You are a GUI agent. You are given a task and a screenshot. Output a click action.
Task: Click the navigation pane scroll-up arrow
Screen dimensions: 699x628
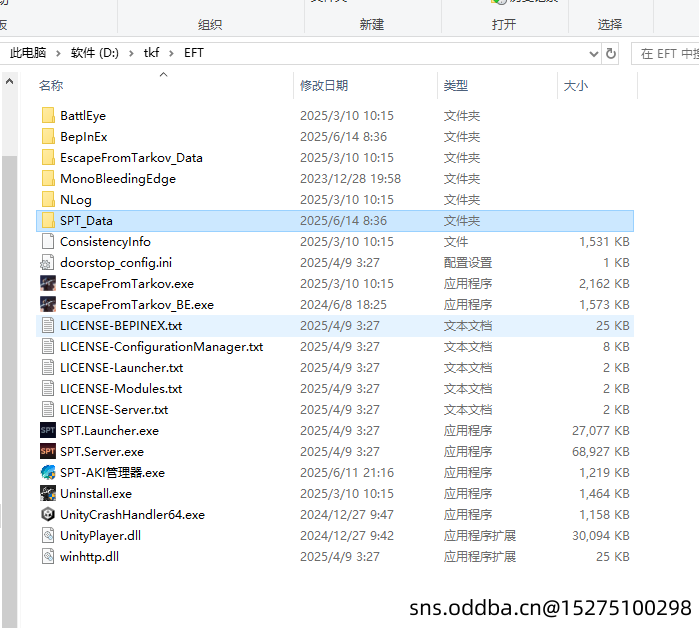(x=9, y=81)
